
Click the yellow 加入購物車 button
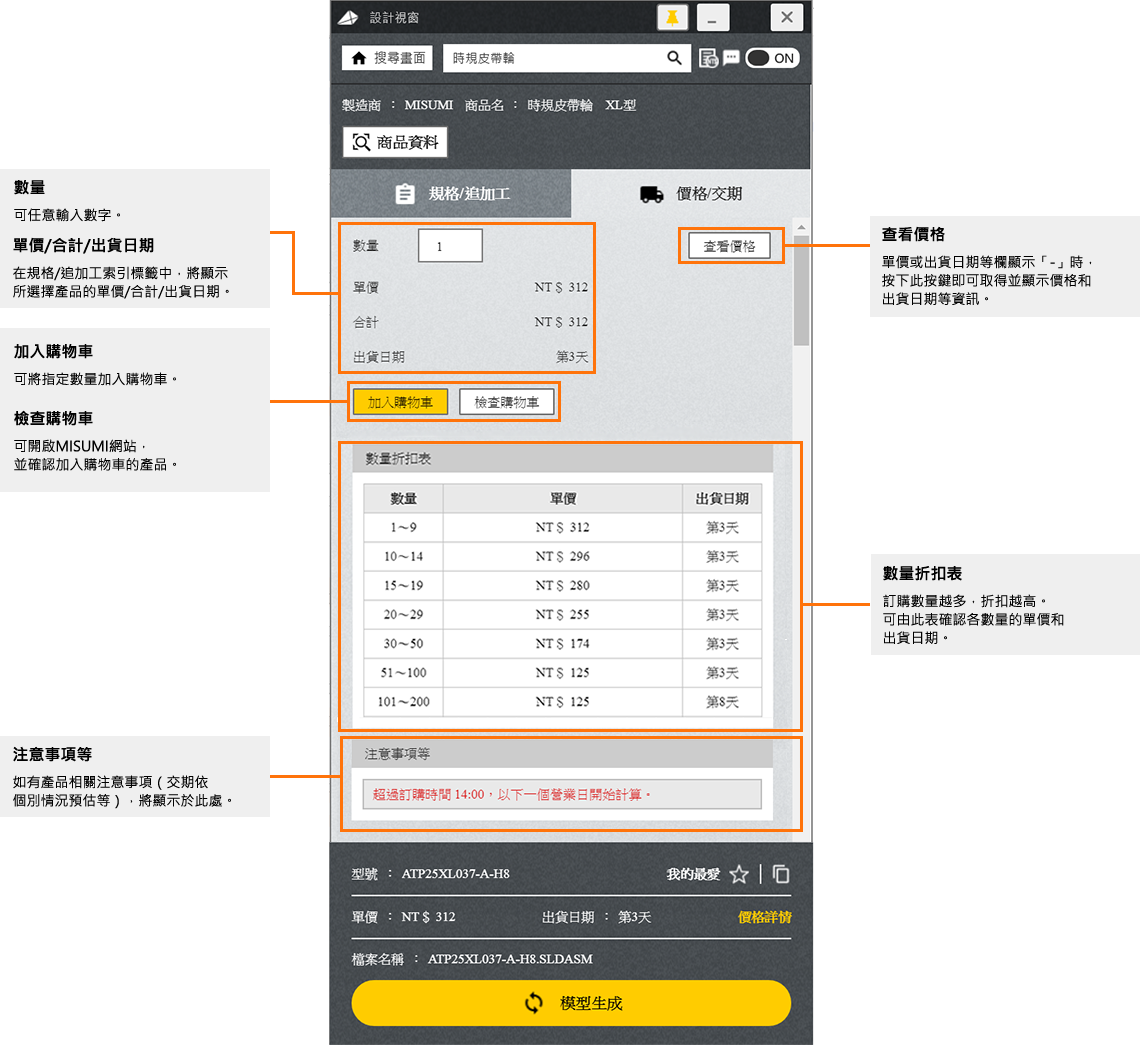coord(399,401)
